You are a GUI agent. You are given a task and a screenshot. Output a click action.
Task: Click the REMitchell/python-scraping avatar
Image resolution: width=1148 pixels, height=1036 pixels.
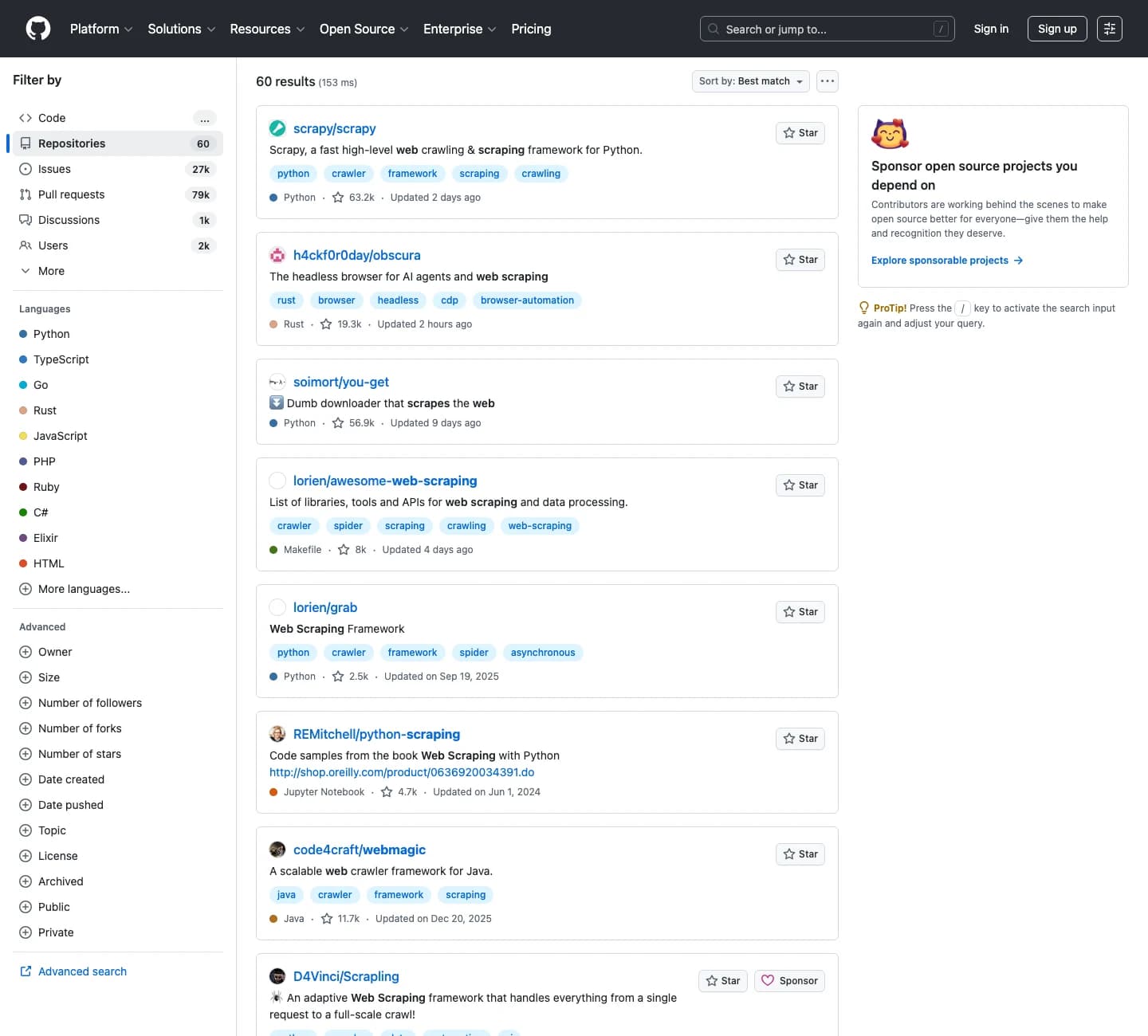(x=277, y=734)
